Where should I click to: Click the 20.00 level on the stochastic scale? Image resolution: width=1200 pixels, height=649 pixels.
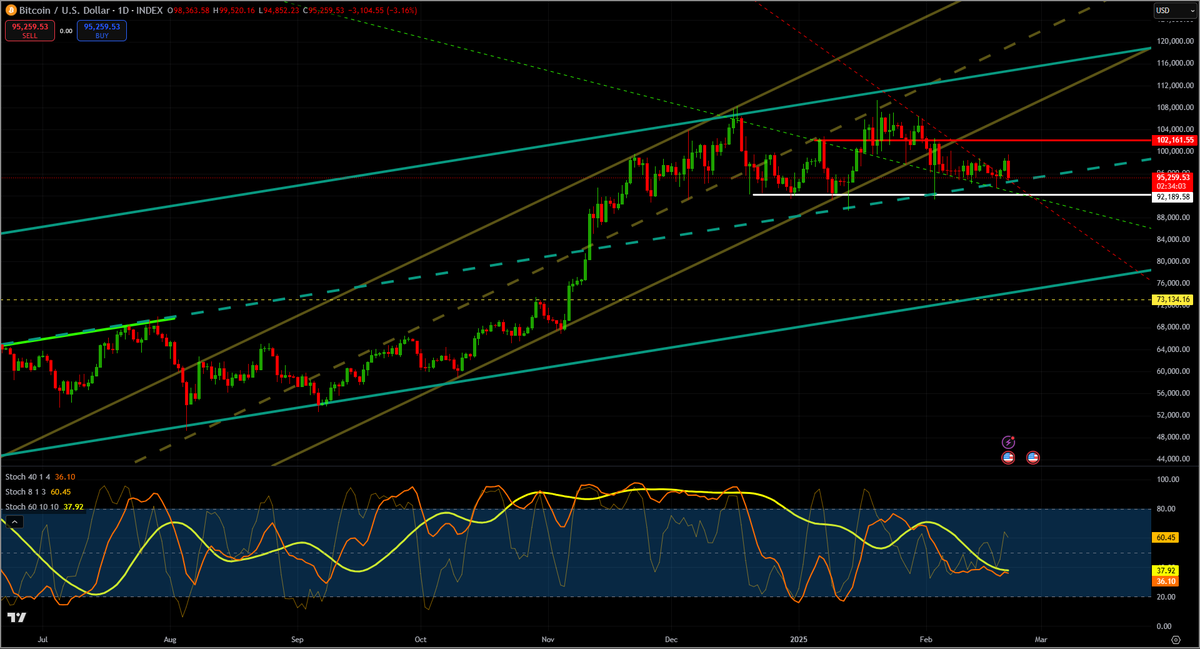1167,597
